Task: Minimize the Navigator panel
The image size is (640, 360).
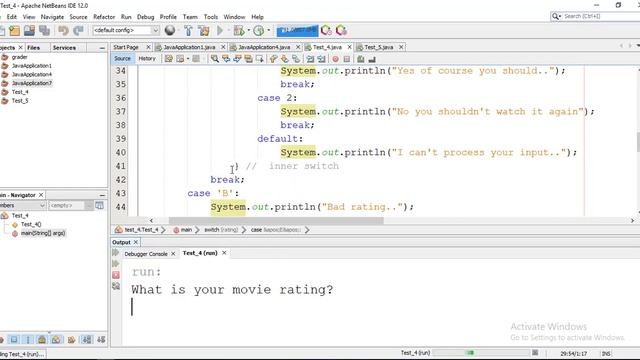Action: pos(102,195)
